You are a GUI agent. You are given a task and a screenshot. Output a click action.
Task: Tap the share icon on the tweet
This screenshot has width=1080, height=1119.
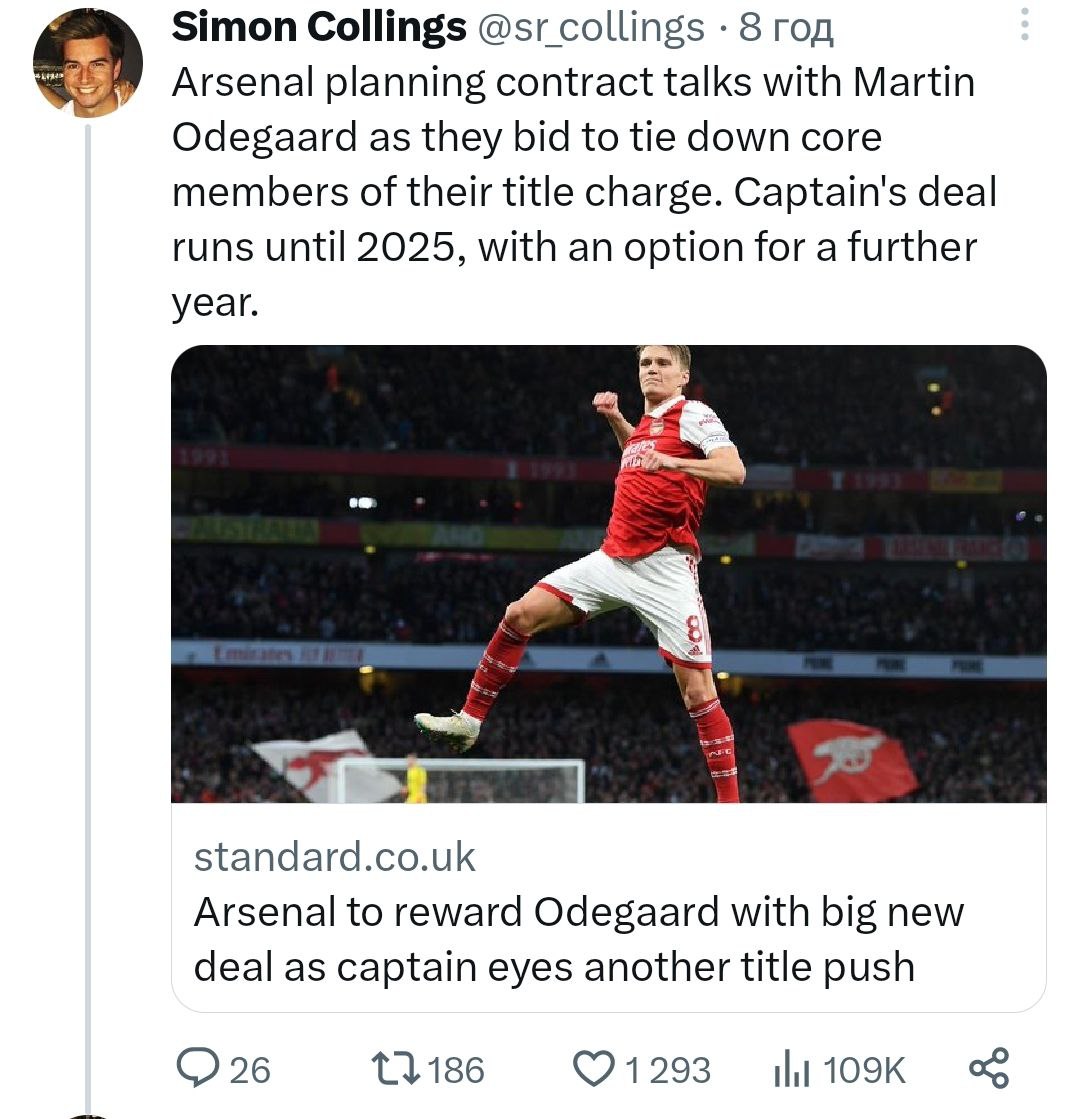[x=989, y=1067]
